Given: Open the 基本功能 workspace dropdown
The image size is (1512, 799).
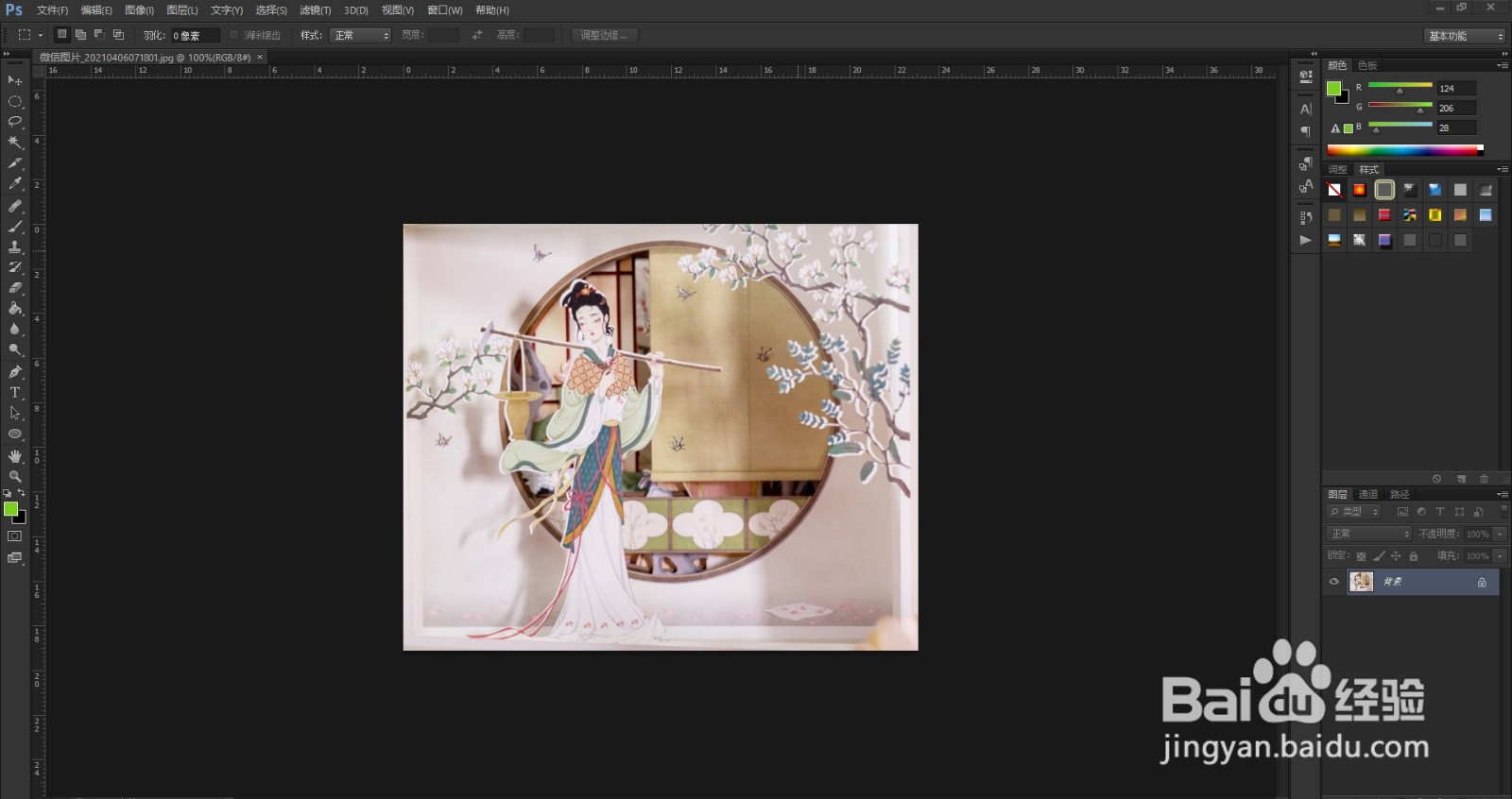Looking at the screenshot, I should pyautogui.click(x=1464, y=36).
